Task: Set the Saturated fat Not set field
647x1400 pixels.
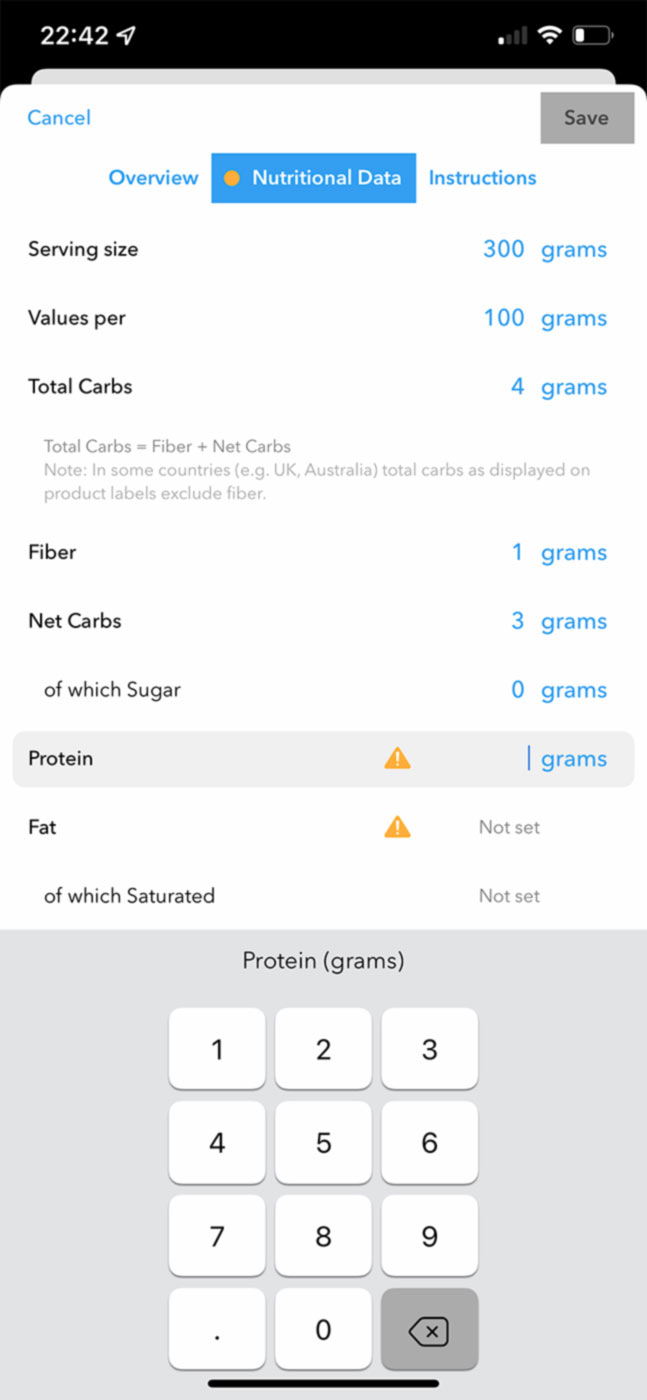Action: [509, 896]
